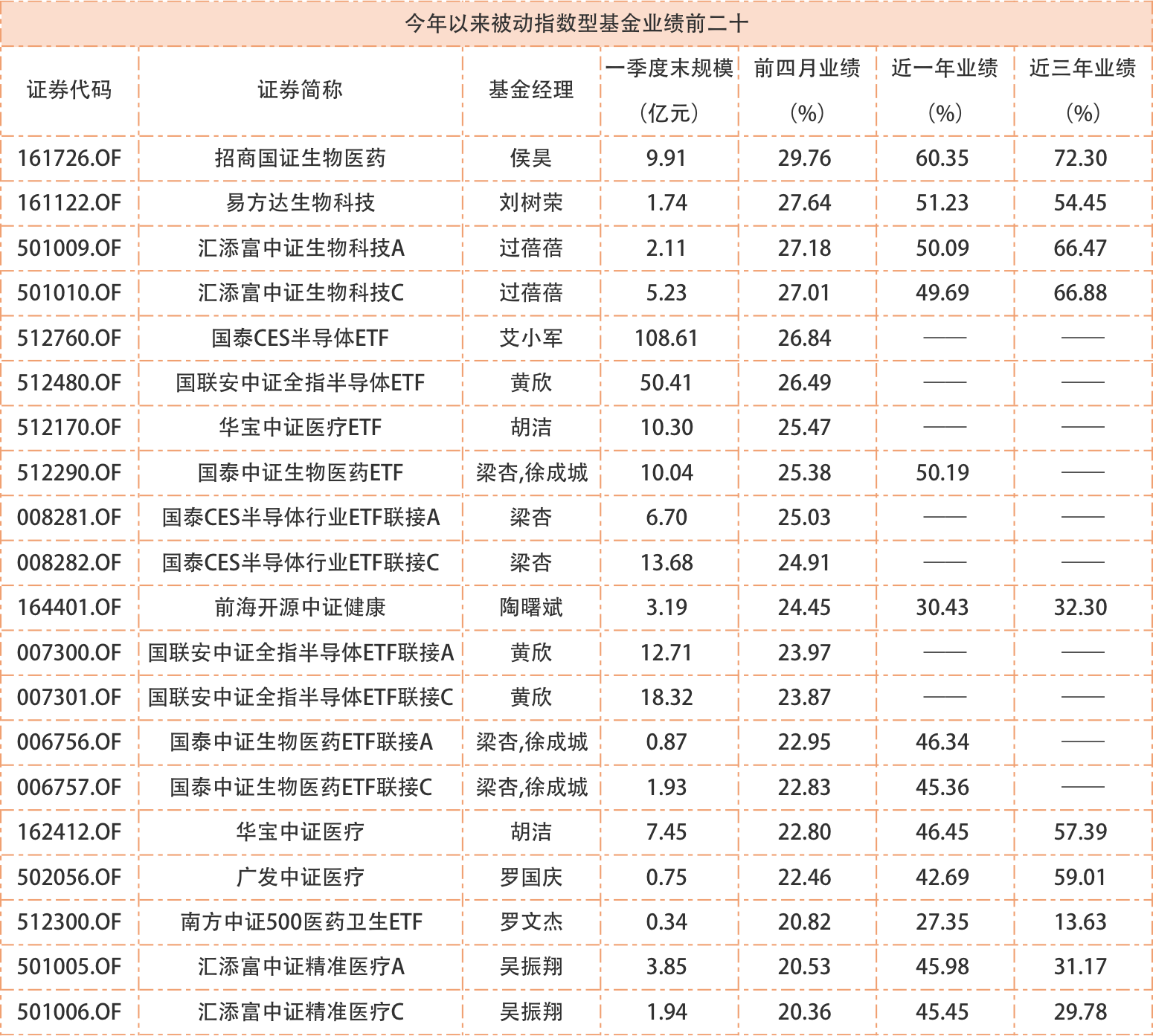The width and height of the screenshot is (1153, 1036).
Task: Select code cell 512480.OF
Action: [69, 383]
